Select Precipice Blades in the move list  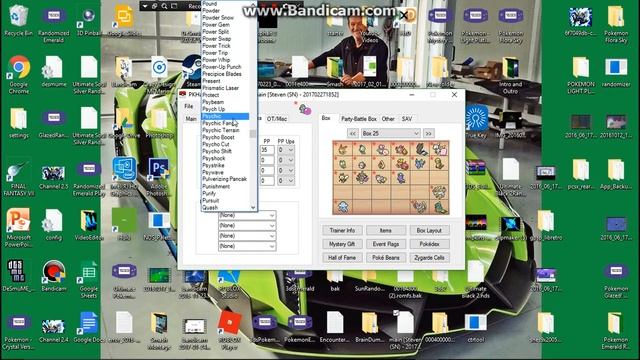pos(222,74)
